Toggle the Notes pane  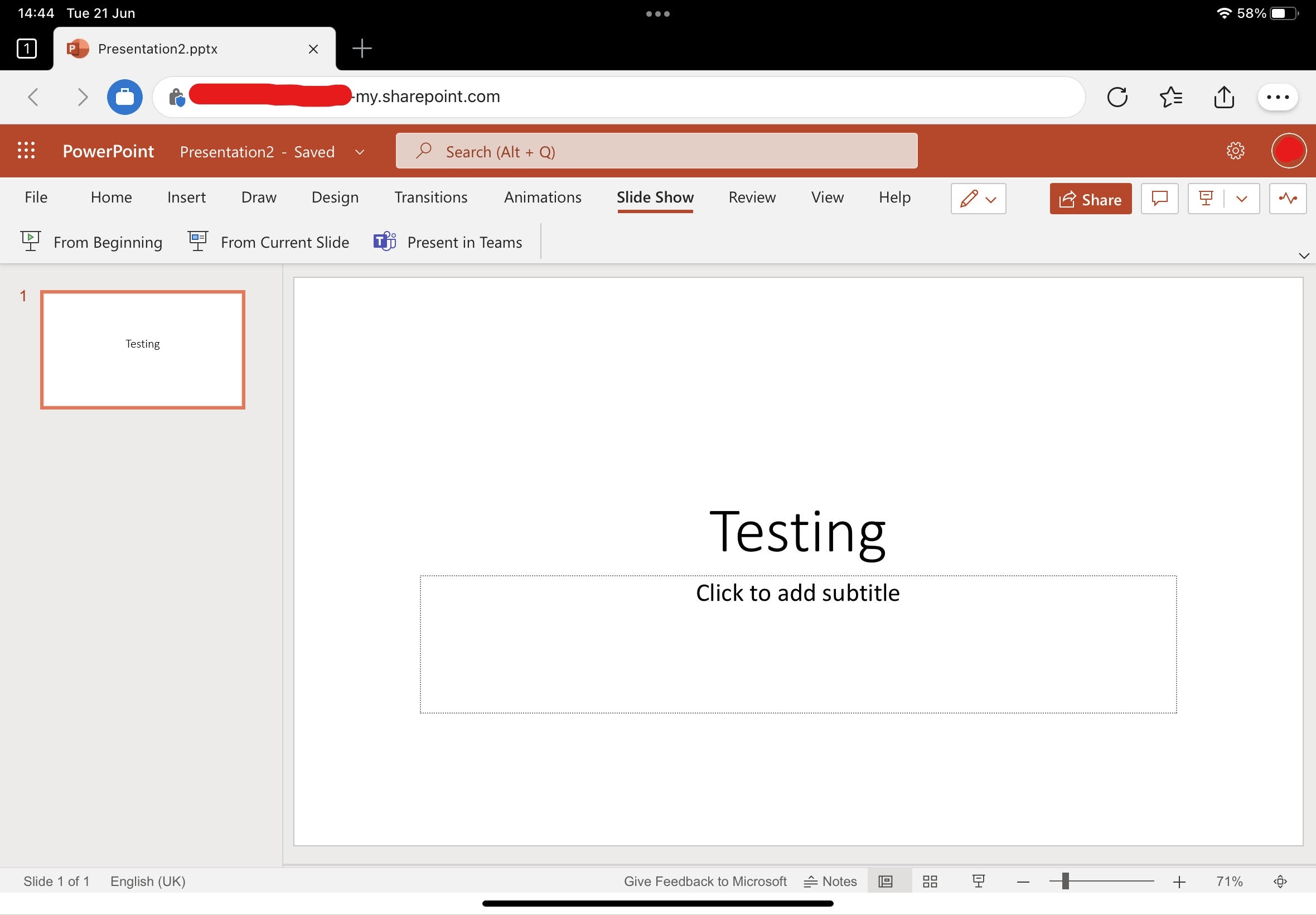pyautogui.click(x=830, y=881)
